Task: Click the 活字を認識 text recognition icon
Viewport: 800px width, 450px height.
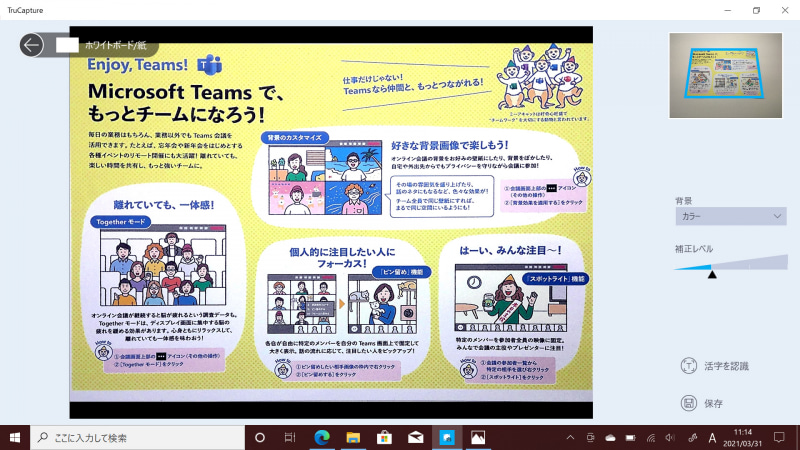Action: [689, 366]
